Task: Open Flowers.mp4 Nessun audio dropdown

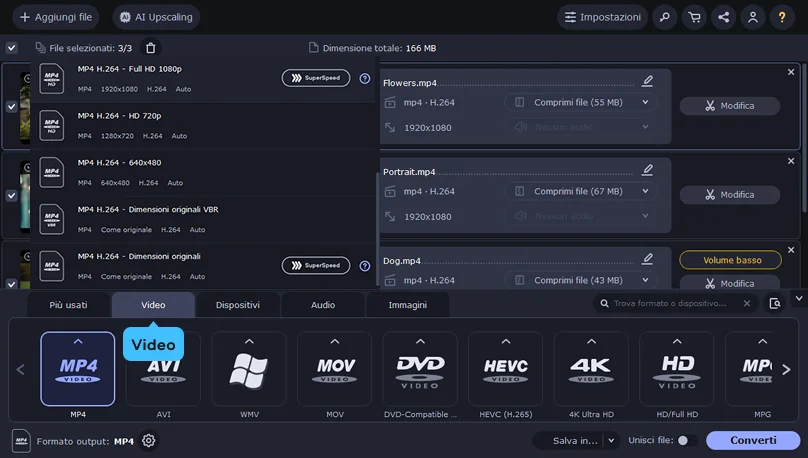Action: click(x=581, y=127)
